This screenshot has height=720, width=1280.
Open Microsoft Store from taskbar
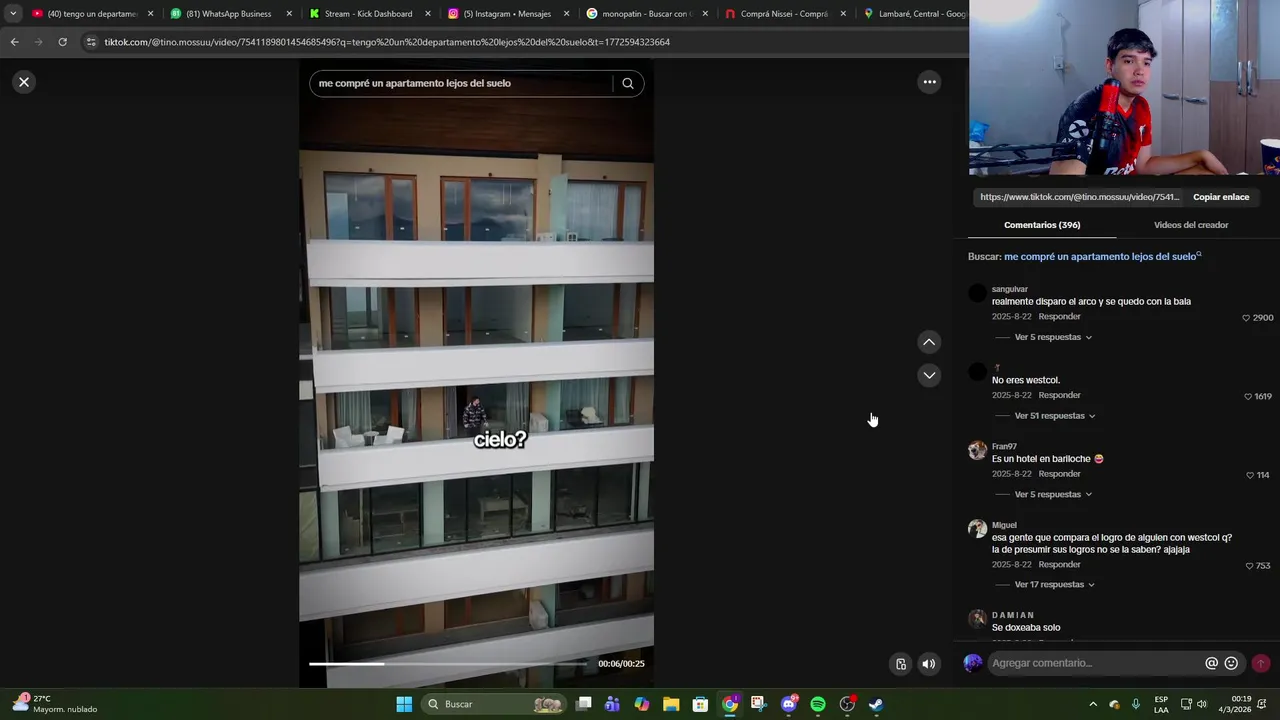coord(700,704)
